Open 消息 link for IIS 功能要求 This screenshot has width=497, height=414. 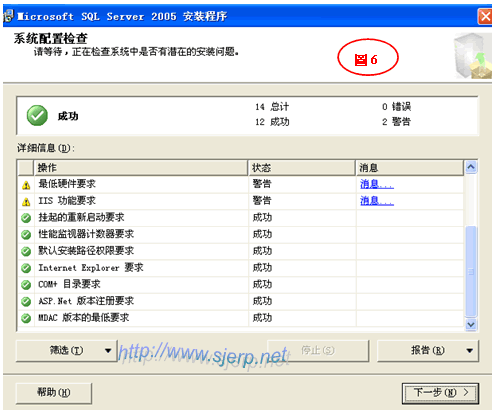[x=377, y=200]
